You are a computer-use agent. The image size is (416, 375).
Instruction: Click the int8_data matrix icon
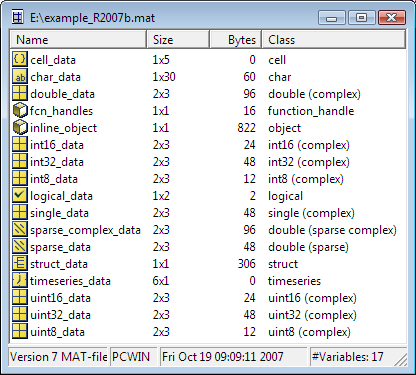tap(20, 178)
